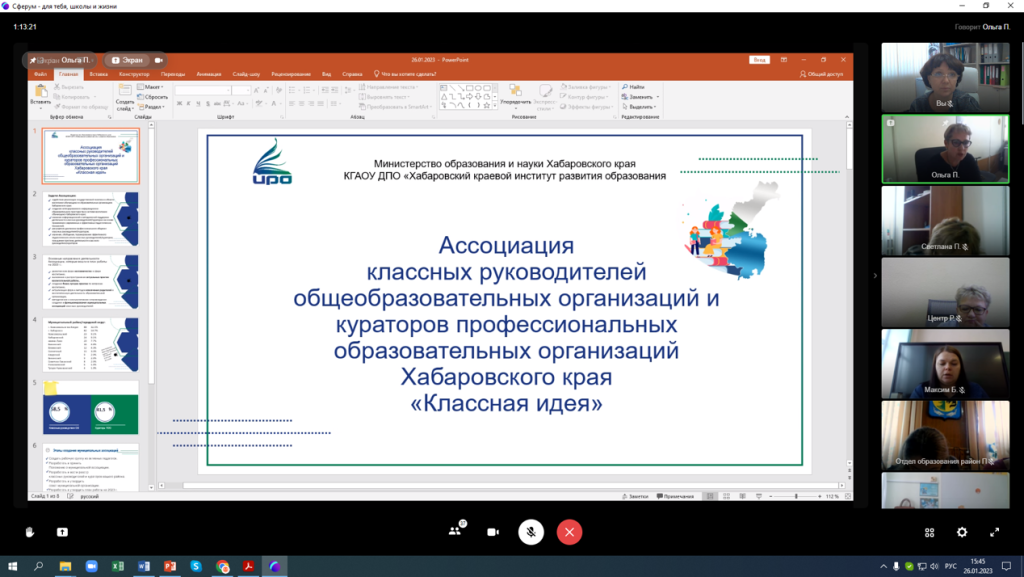1024x577 pixels.
Task: Open the Слайд-шоу ribbon tab
Action: pos(246,74)
